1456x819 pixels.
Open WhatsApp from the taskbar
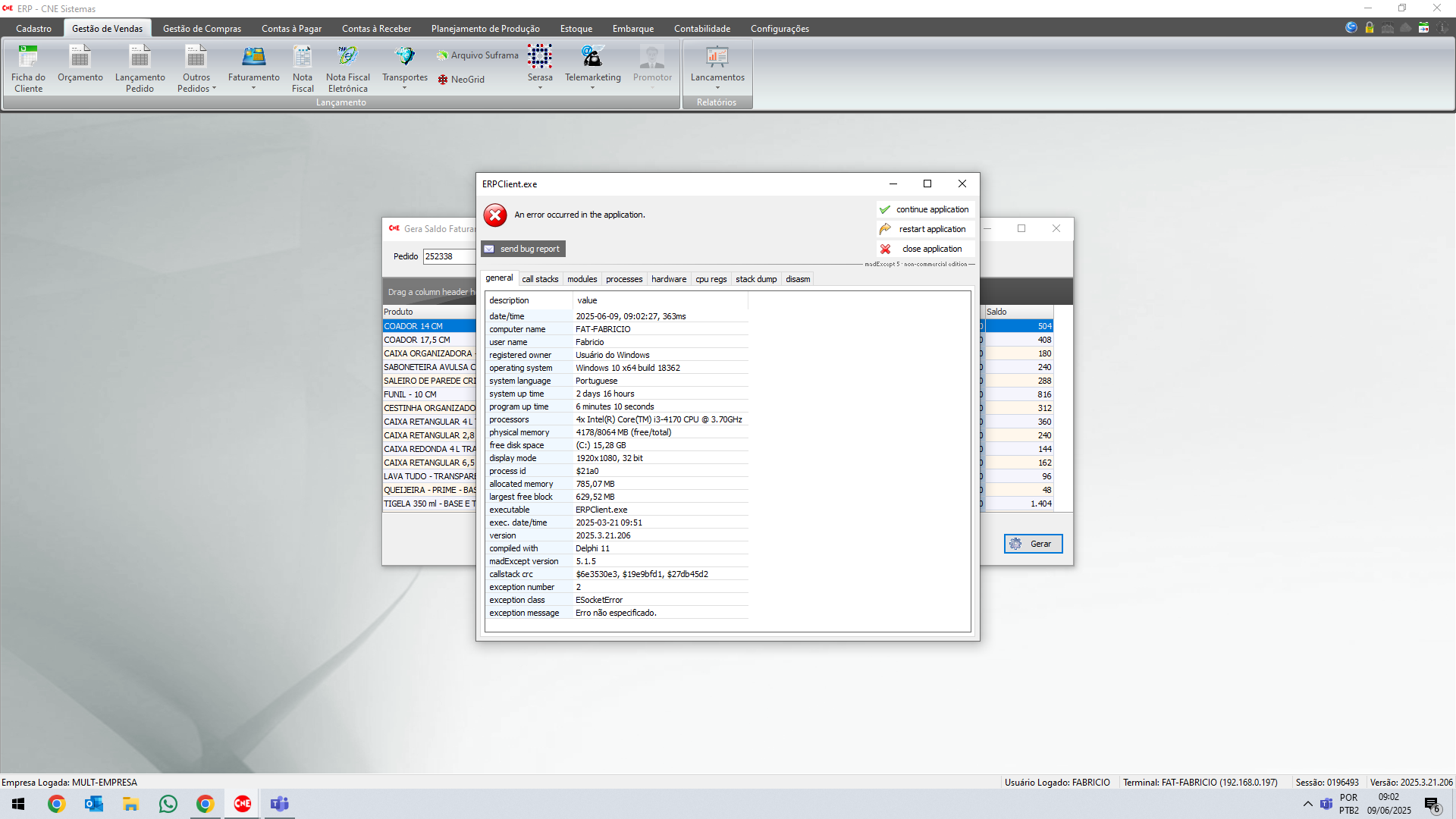coord(168,804)
